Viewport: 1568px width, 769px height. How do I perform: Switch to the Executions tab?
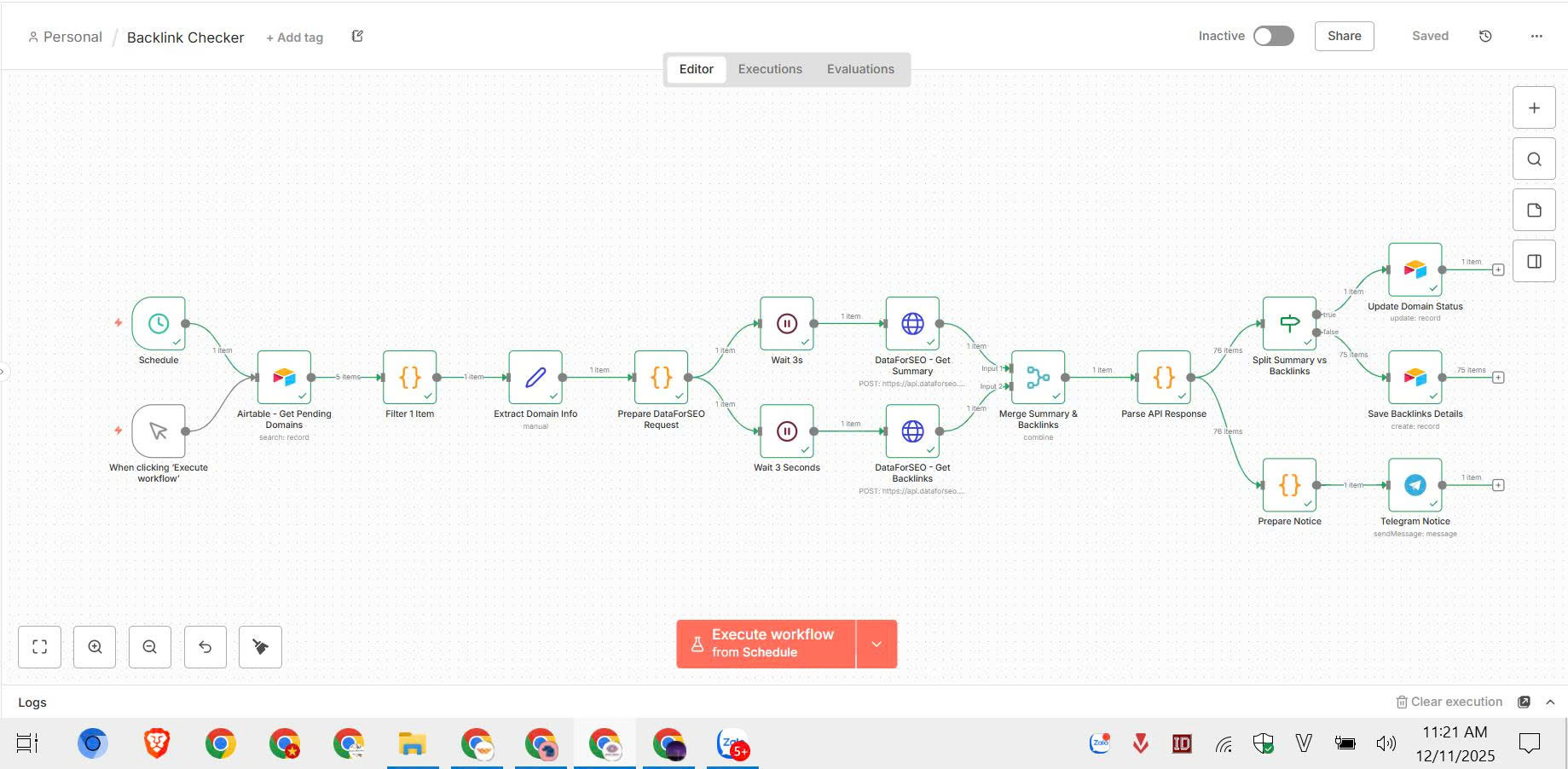tap(770, 69)
